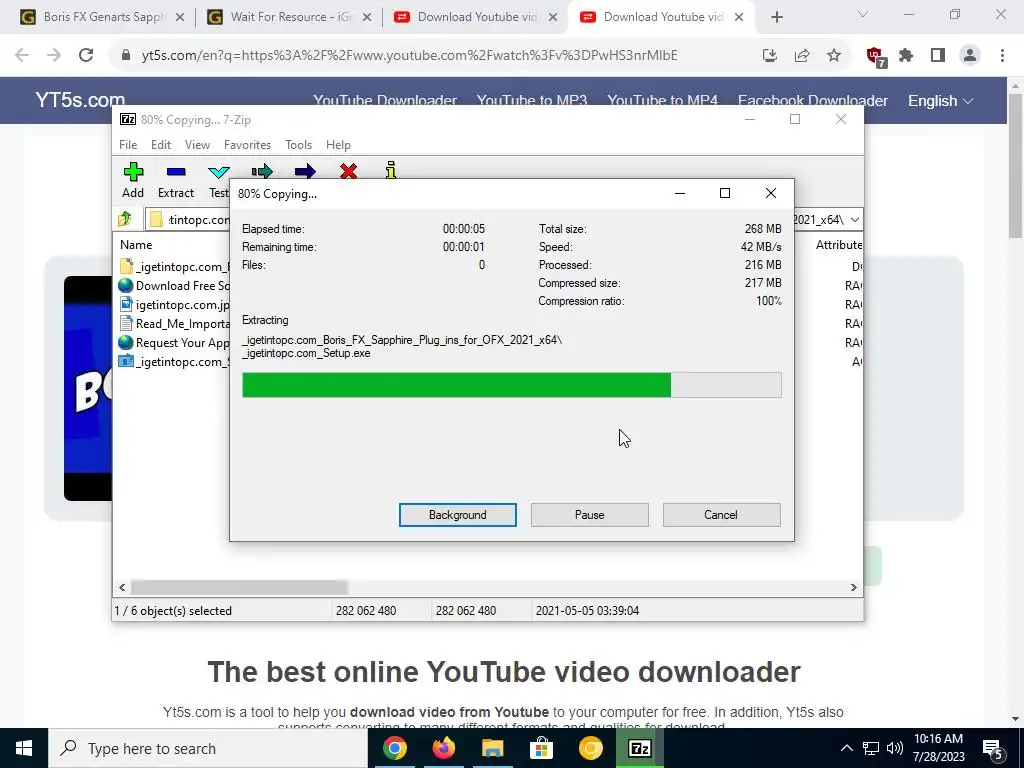Open Chrome tab search chevron
This screenshot has width=1024, height=768.
coord(863,14)
